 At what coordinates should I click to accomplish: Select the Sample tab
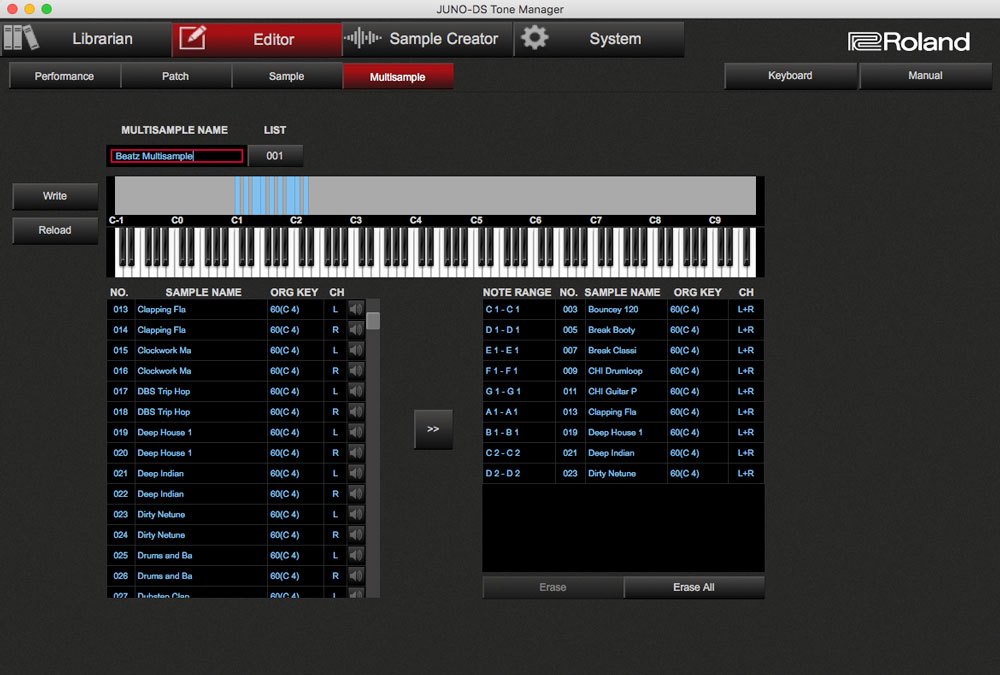pos(286,76)
